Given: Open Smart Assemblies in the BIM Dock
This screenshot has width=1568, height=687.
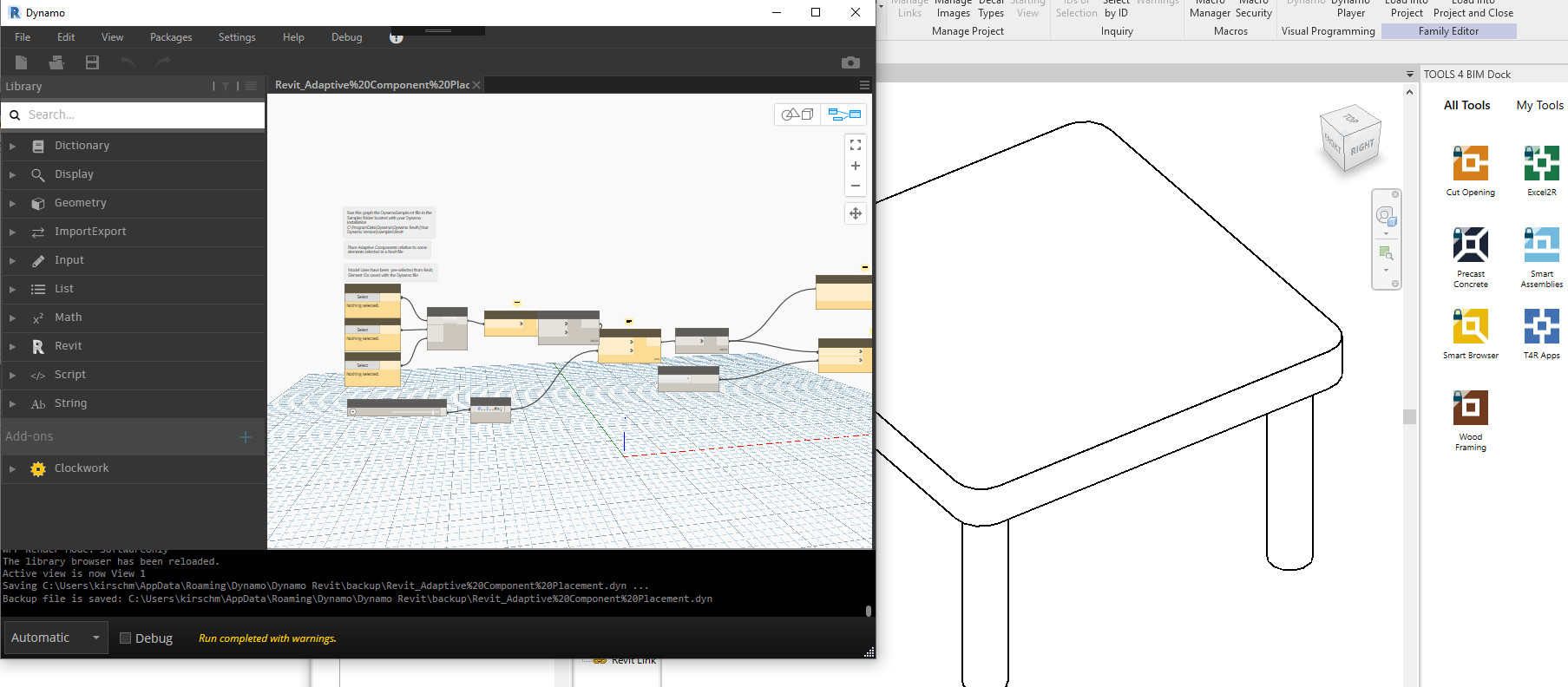Looking at the screenshot, I should click(1542, 258).
